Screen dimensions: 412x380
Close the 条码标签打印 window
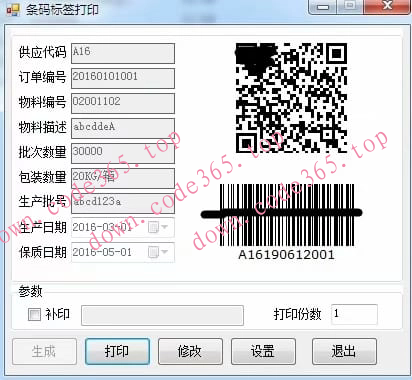click(x=387, y=7)
